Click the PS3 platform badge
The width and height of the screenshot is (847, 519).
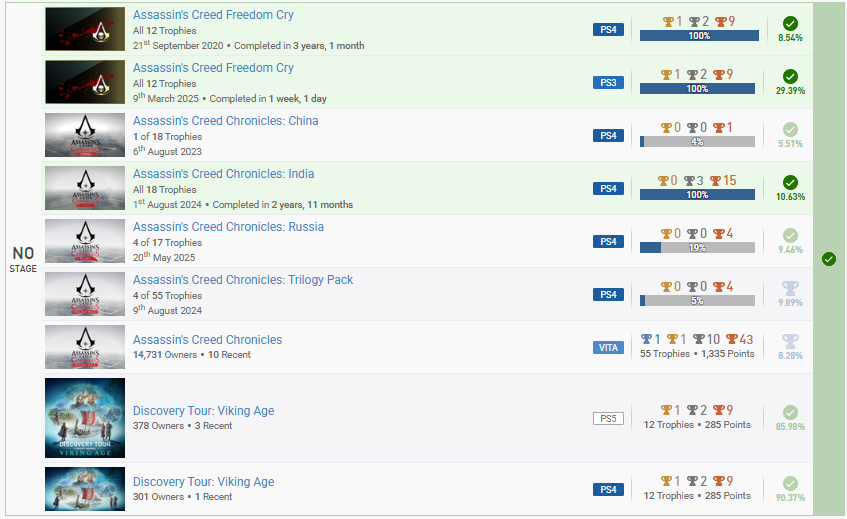(x=608, y=83)
